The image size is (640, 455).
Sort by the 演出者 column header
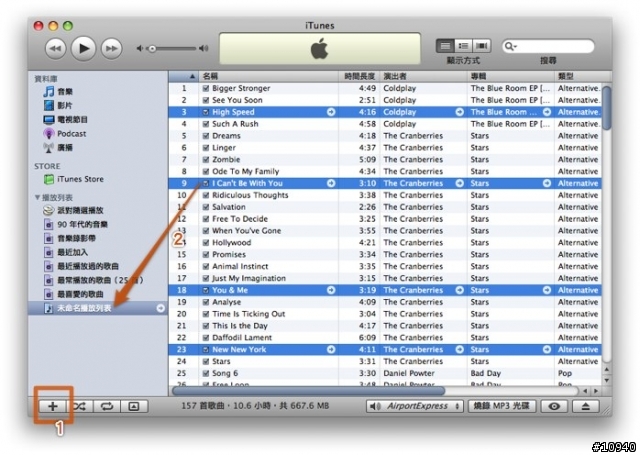point(424,76)
